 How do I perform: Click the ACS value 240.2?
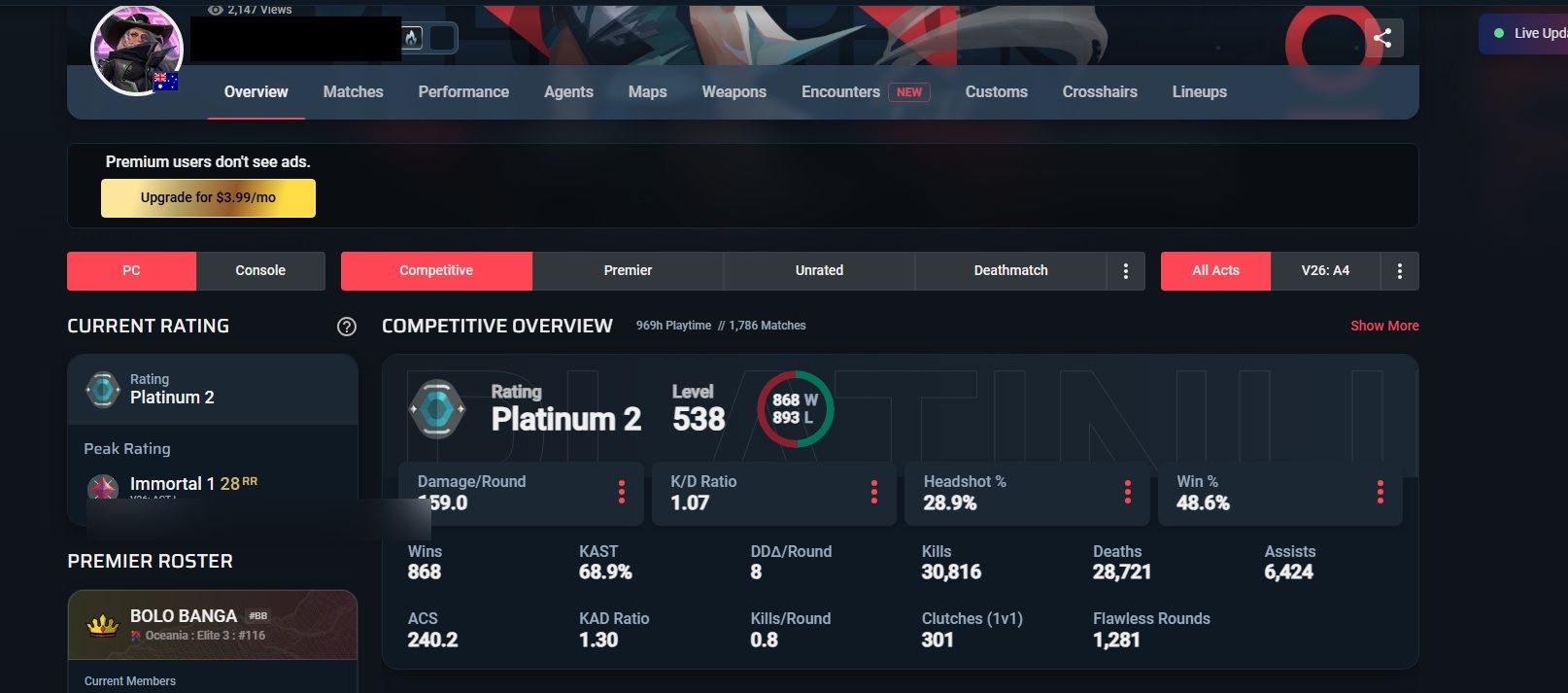click(432, 640)
